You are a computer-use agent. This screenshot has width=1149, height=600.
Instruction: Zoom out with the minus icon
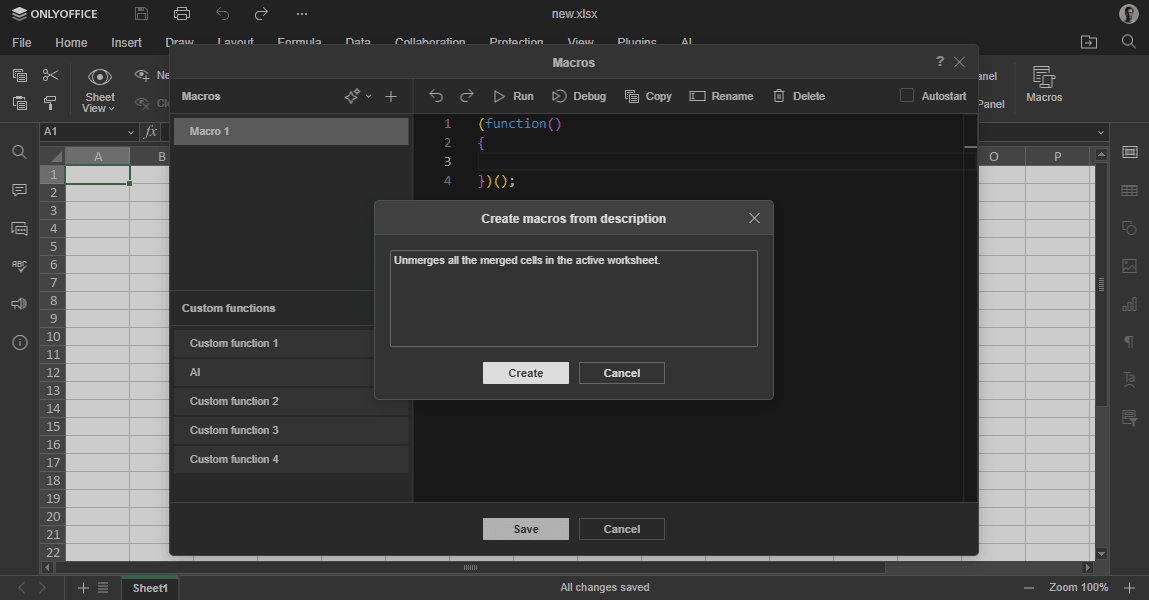click(x=1029, y=588)
